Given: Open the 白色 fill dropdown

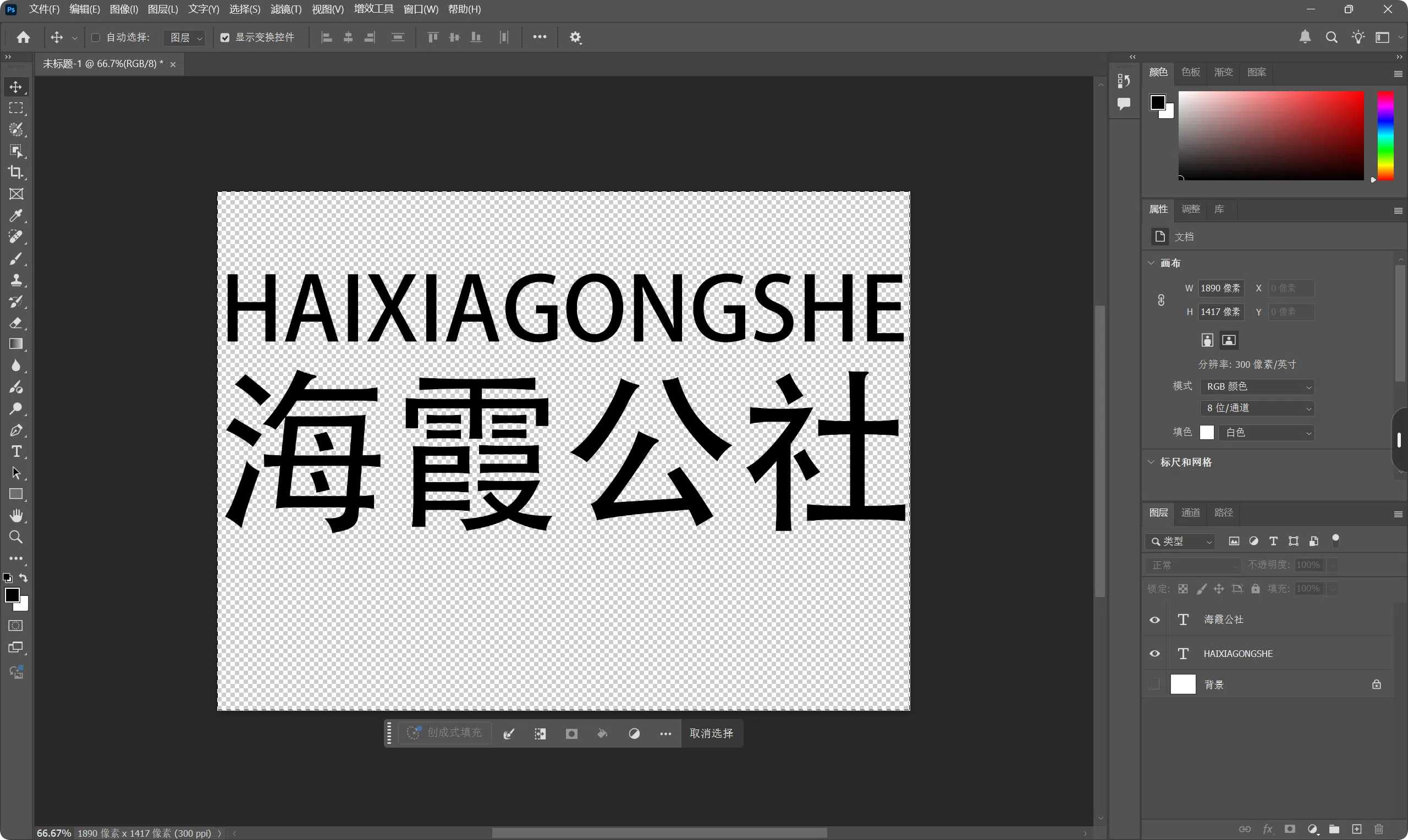Looking at the screenshot, I should tap(1266, 433).
